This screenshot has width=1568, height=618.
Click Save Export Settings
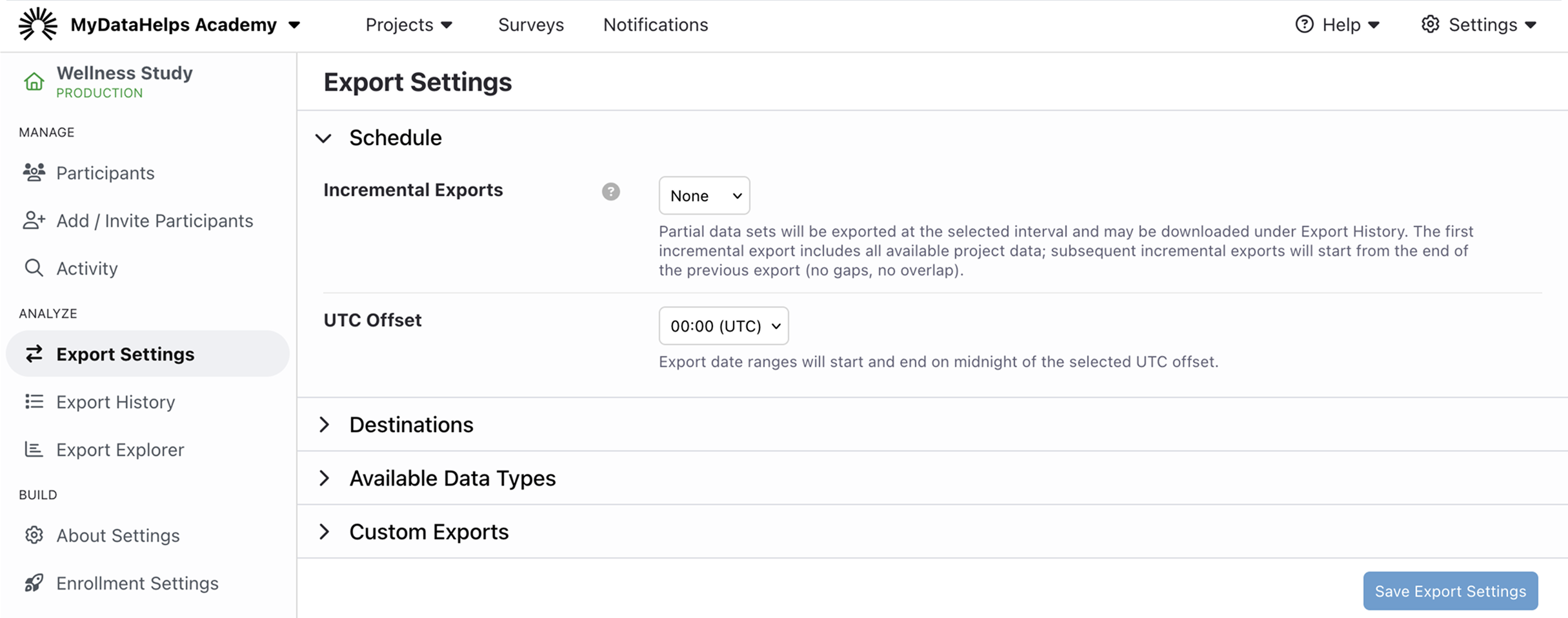(x=1450, y=590)
